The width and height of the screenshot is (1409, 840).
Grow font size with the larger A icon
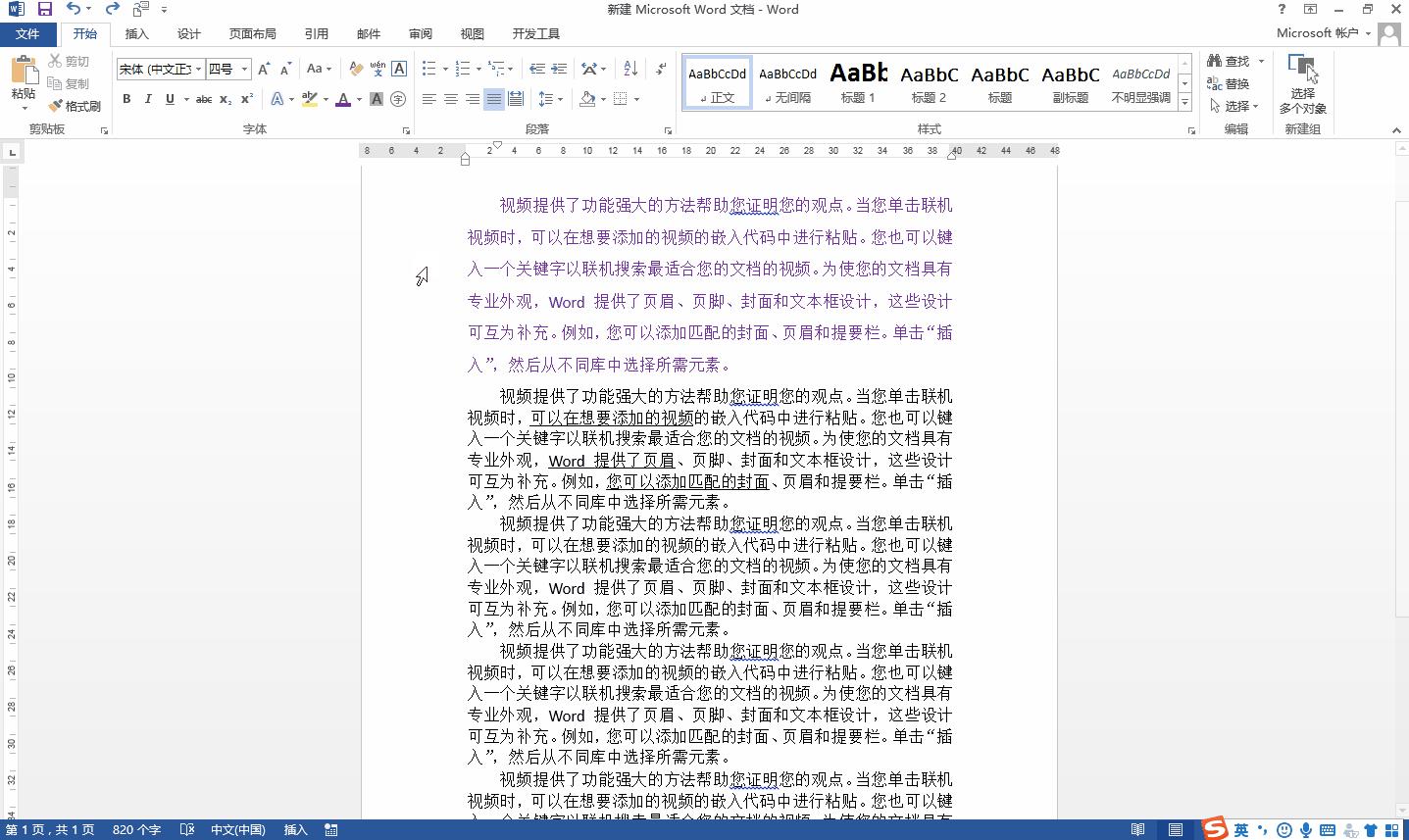[265, 69]
